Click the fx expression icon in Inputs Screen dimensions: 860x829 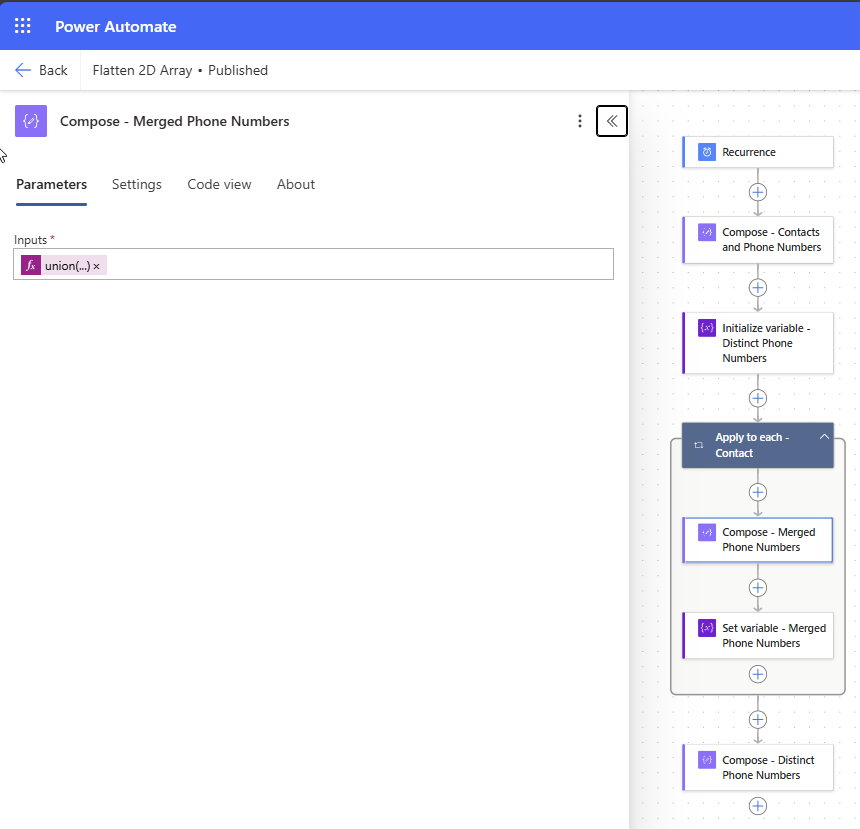point(31,266)
